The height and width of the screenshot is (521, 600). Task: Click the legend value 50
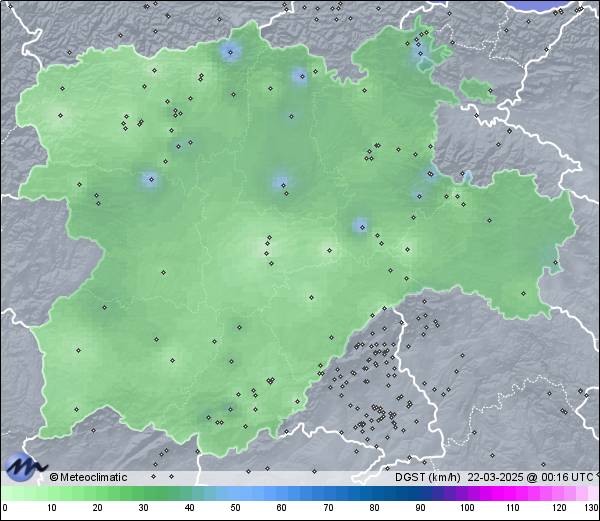(x=235, y=508)
